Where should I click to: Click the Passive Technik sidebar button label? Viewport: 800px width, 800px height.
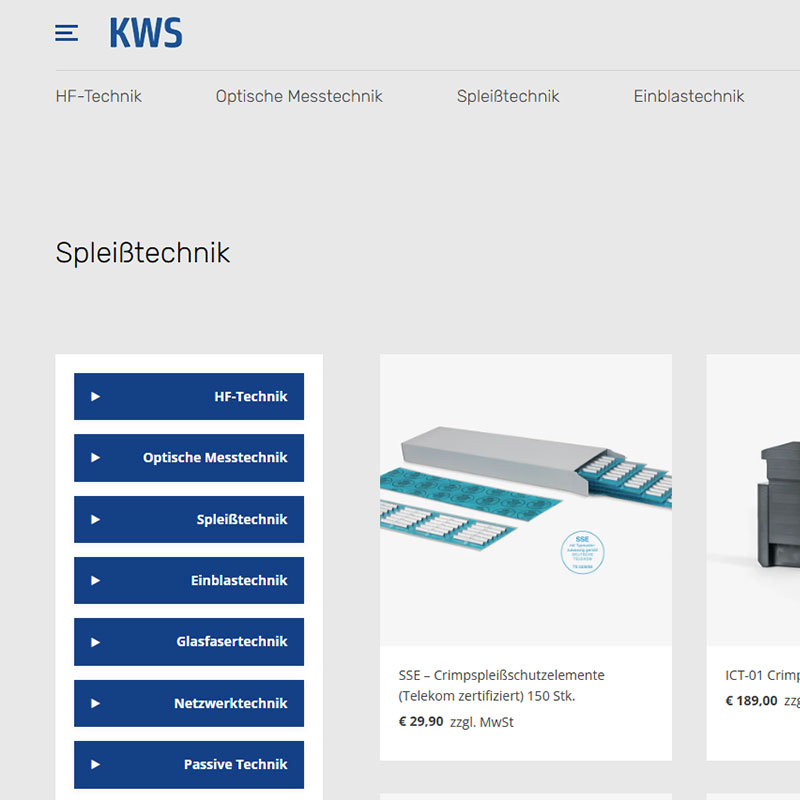click(x=235, y=765)
